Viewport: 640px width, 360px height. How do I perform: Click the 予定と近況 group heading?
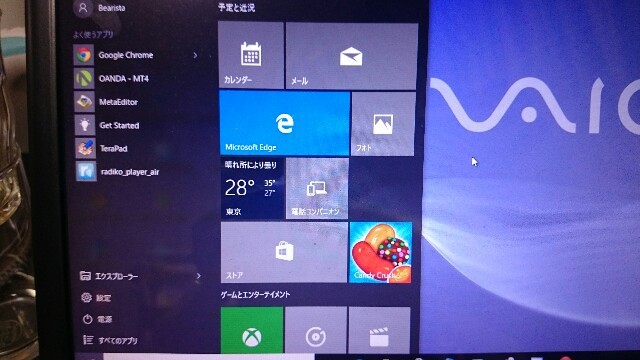coord(236,7)
